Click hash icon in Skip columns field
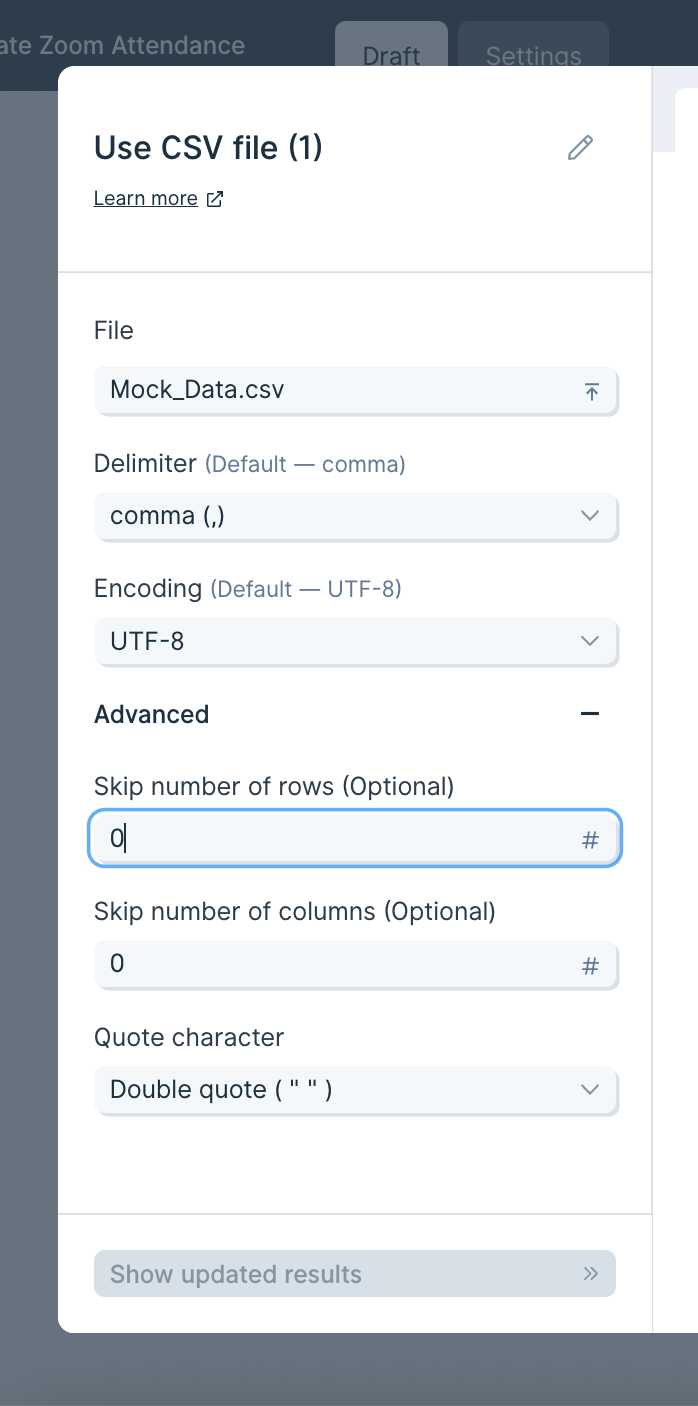This screenshot has width=698, height=1406. [590, 966]
